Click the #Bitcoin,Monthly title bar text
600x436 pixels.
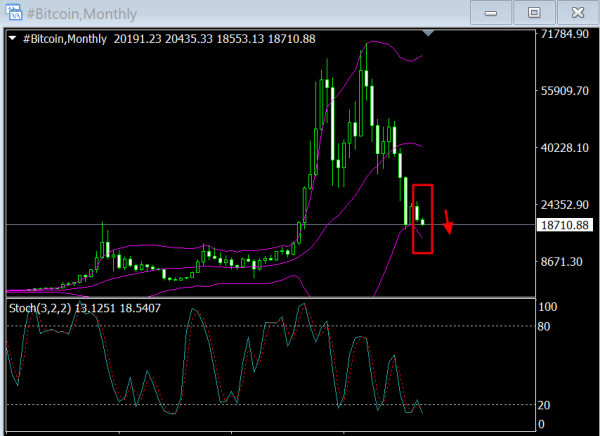point(82,14)
